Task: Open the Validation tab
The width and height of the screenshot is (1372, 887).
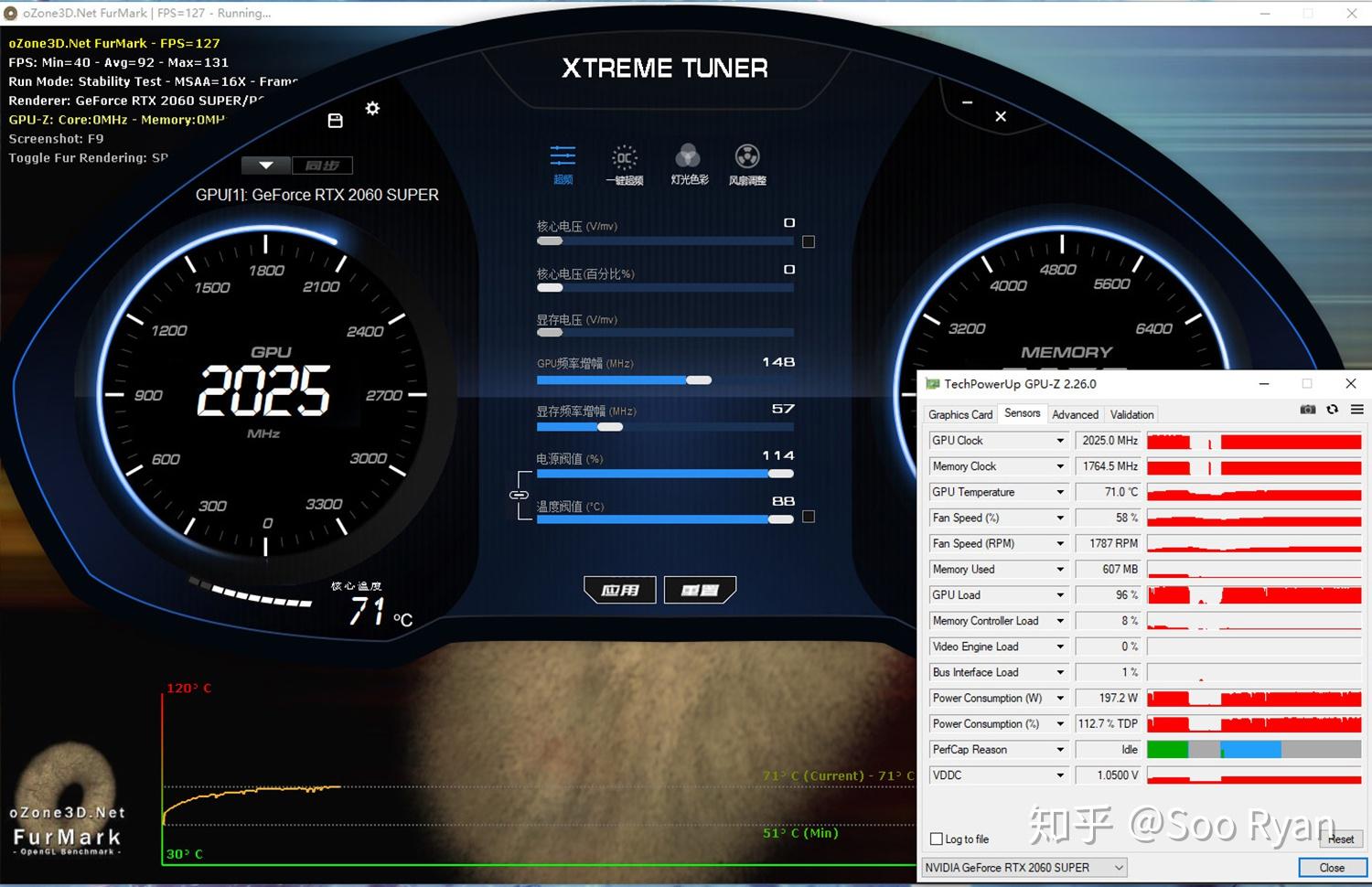Action: (1131, 414)
